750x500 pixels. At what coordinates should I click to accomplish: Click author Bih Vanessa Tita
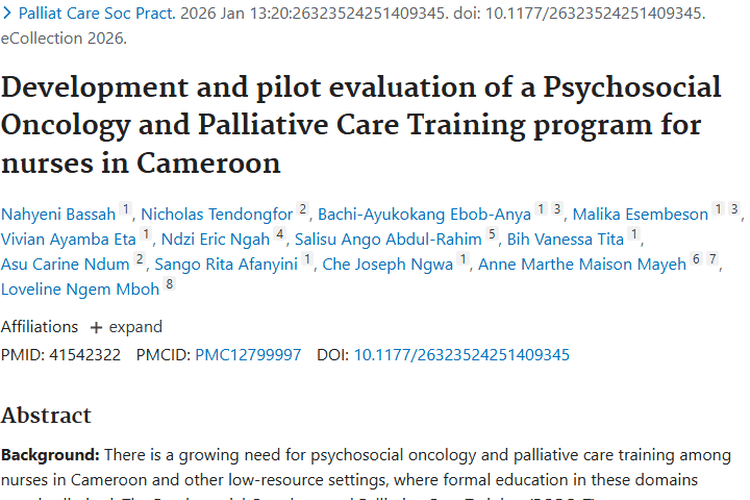click(565, 238)
